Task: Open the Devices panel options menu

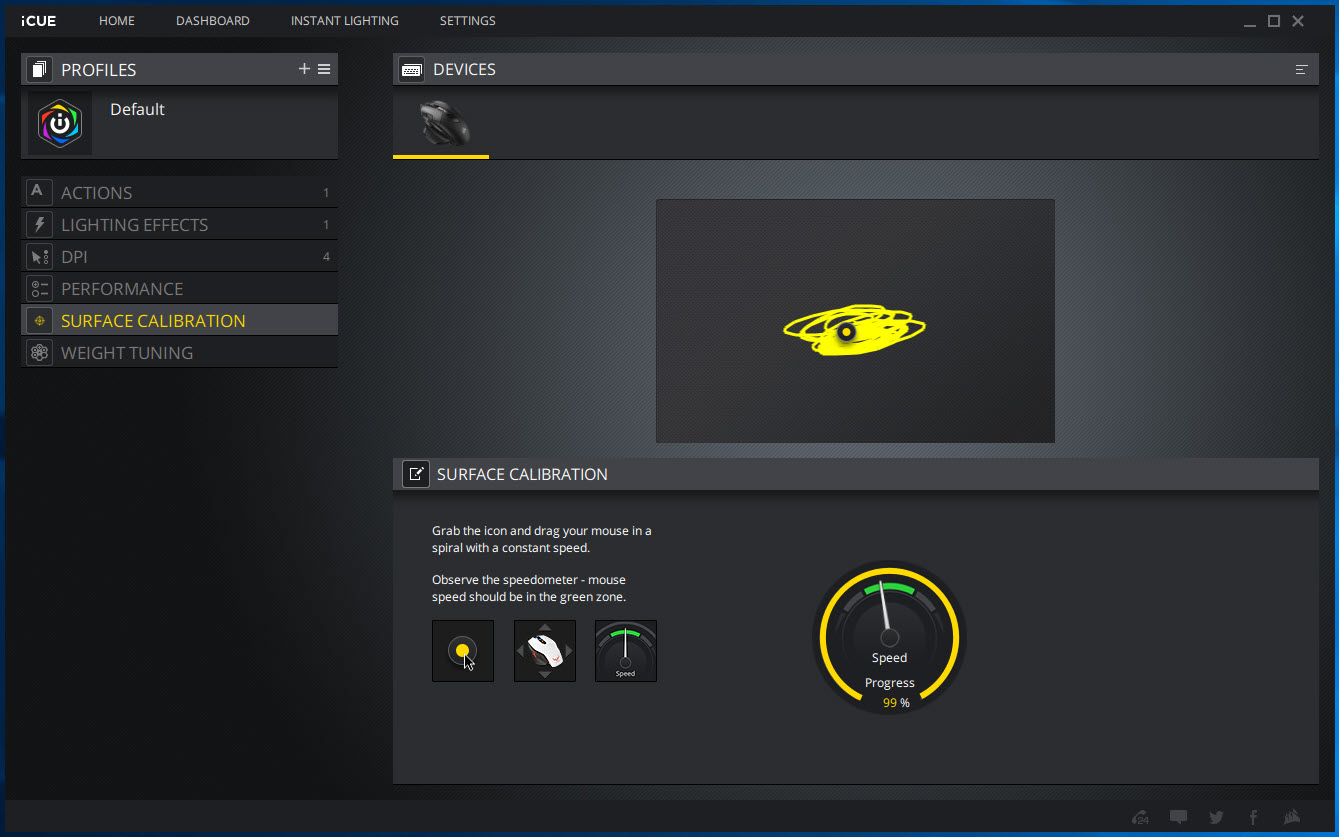Action: tap(1301, 69)
